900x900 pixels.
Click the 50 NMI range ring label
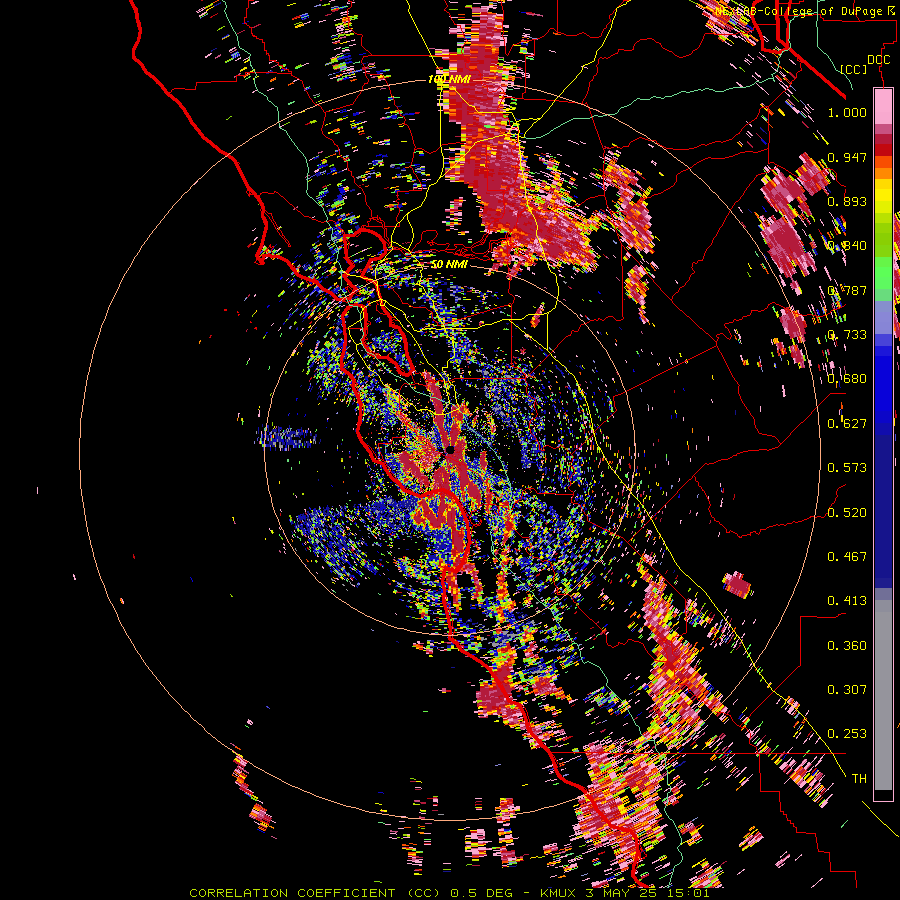[x=449, y=265]
